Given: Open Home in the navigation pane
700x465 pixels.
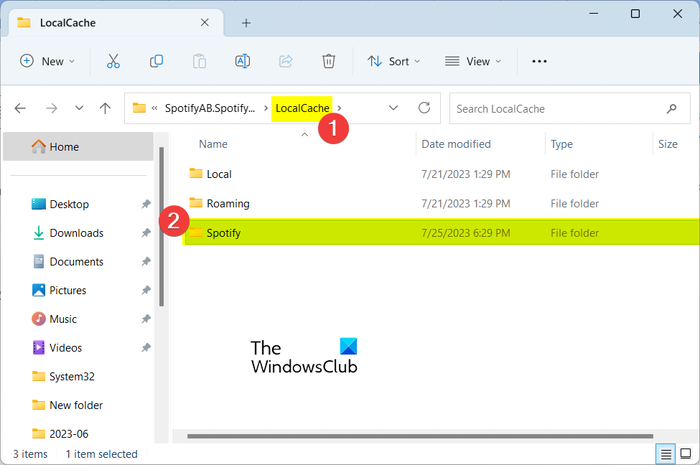Looking at the screenshot, I should [x=78, y=146].
